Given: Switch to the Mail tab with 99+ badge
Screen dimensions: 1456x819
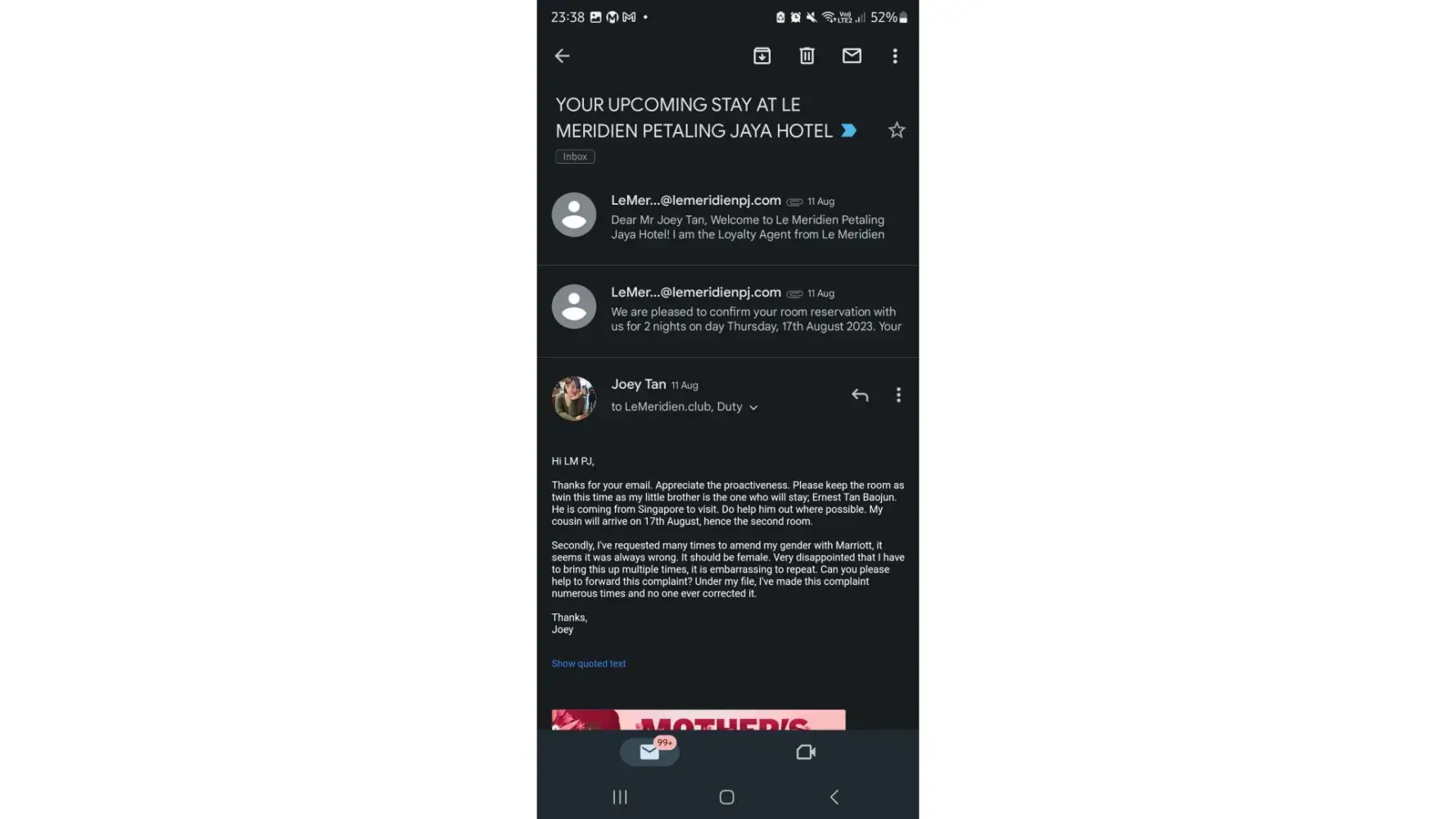Looking at the screenshot, I should tap(649, 751).
